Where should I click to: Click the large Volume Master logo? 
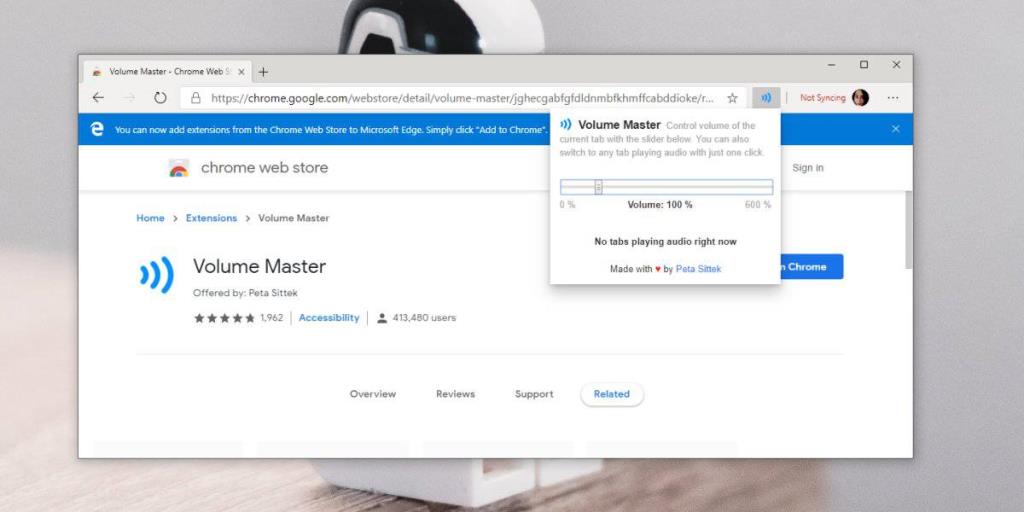tap(157, 275)
